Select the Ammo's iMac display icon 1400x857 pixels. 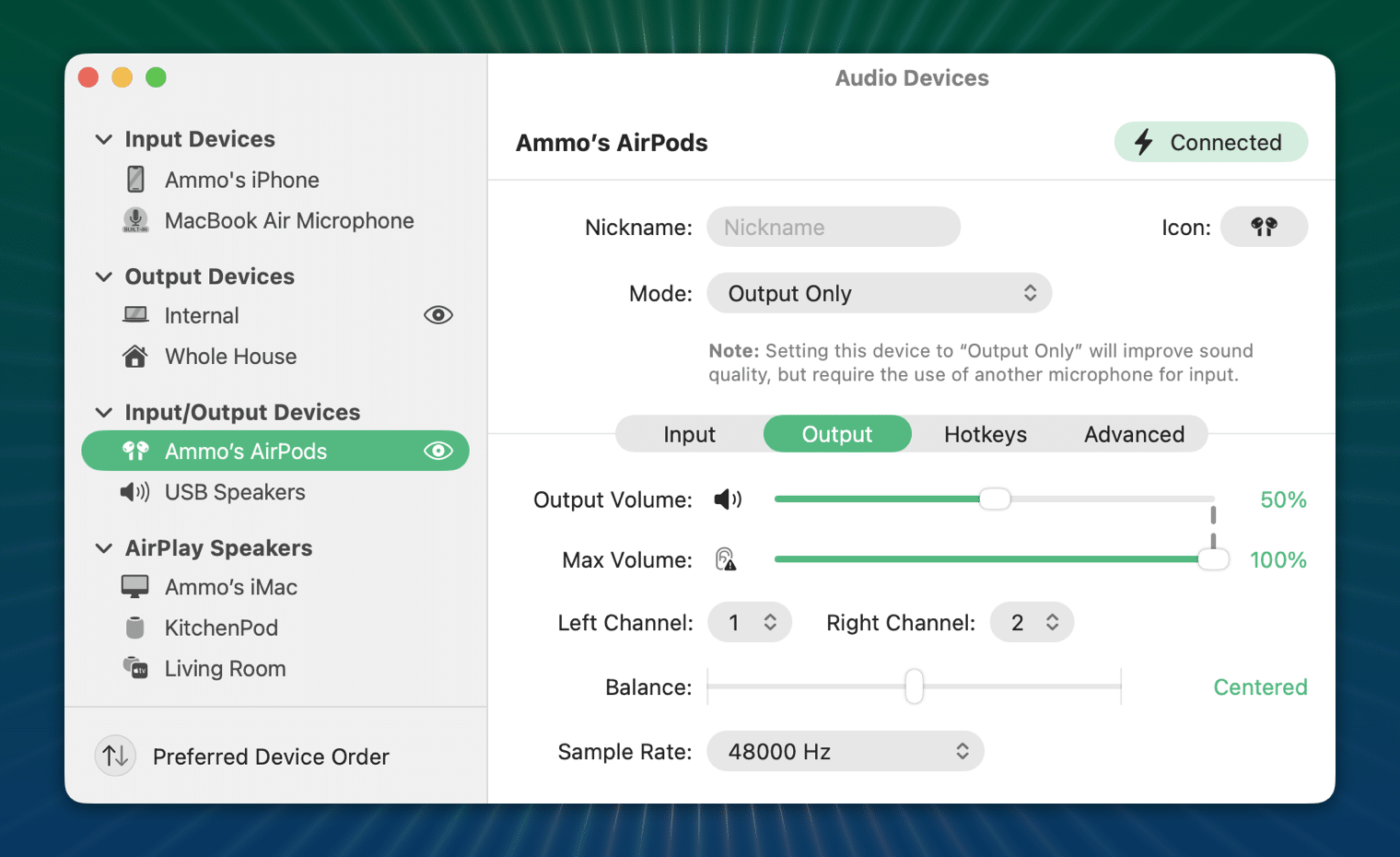click(135, 587)
